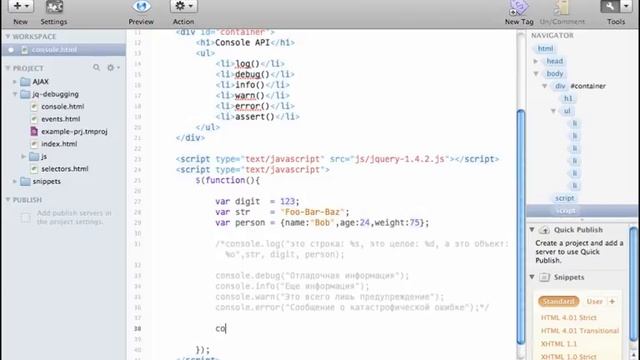Expand the snippets folder
This screenshot has height=360, width=640.
coord(15,181)
